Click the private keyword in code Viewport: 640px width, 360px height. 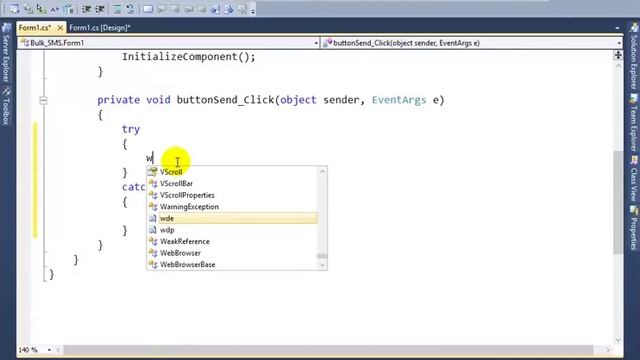click(x=118, y=100)
